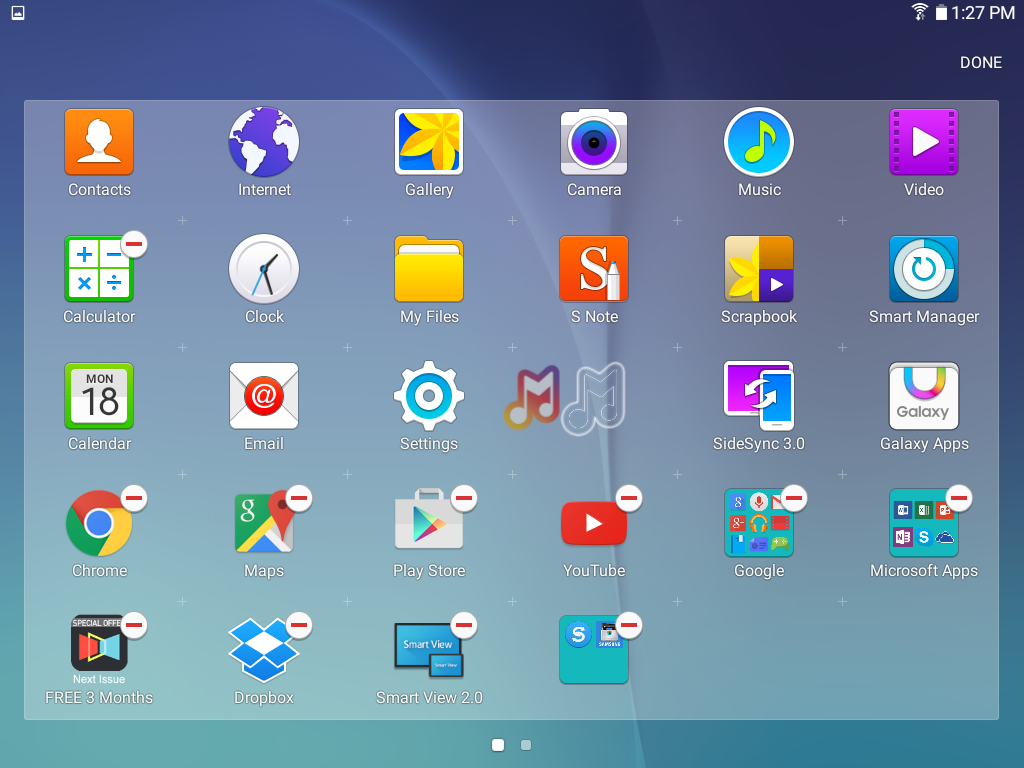Image resolution: width=1024 pixels, height=768 pixels.
Task: Open the My Files folder icon
Action: click(x=429, y=268)
